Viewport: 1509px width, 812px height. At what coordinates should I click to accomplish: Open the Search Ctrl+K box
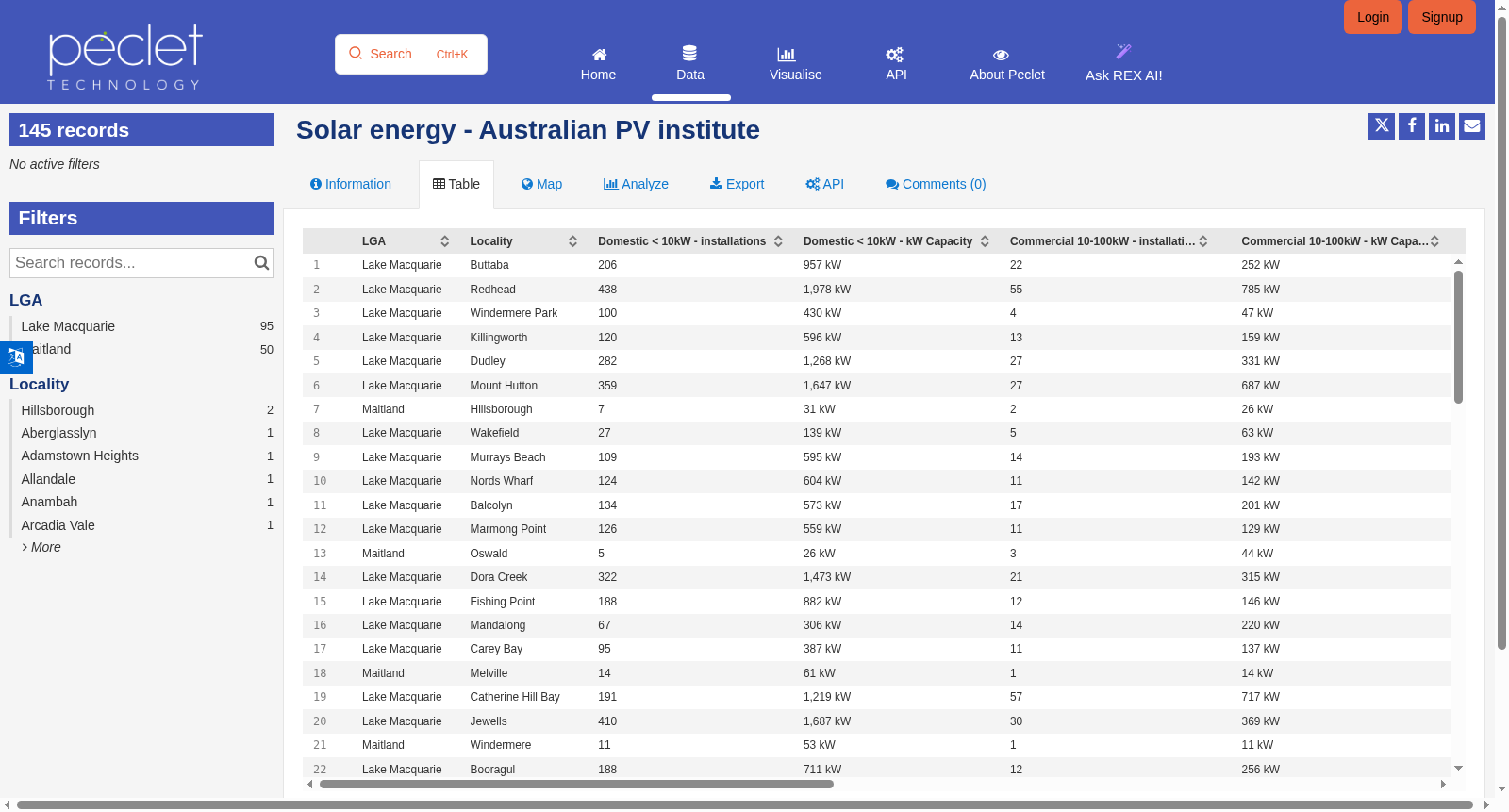tap(411, 54)
